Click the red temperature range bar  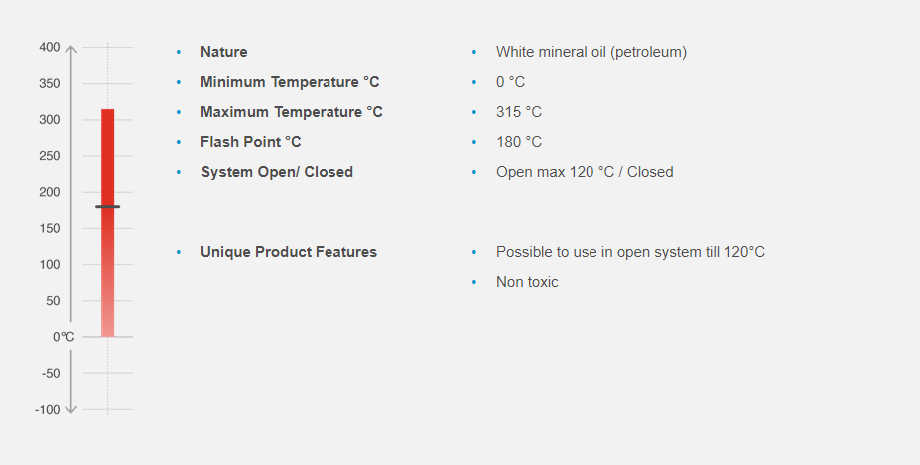click(x=107, y=260)
